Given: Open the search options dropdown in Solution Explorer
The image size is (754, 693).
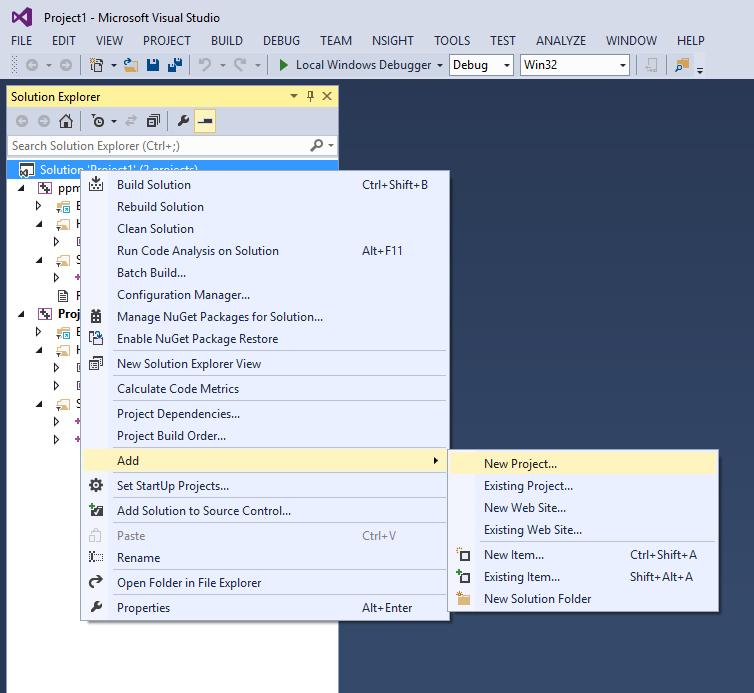Looking at the screenshot, I should [331, 145].
